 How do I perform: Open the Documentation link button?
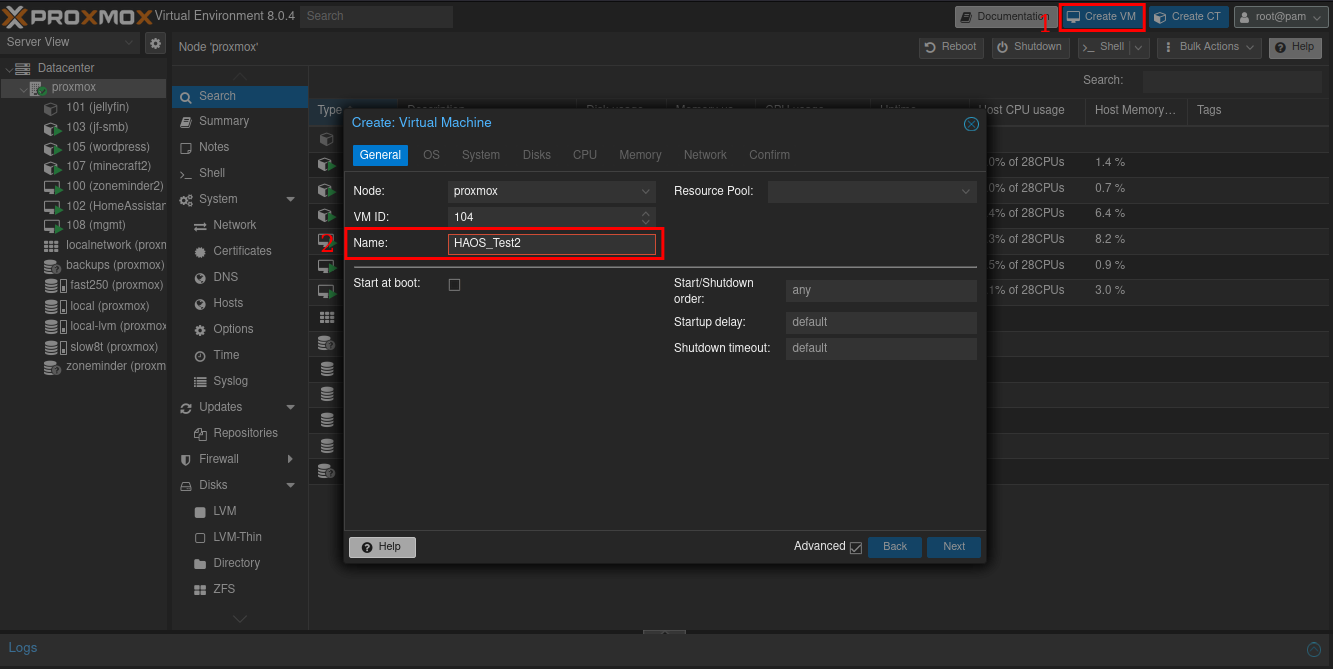(x=1004, y=17)
